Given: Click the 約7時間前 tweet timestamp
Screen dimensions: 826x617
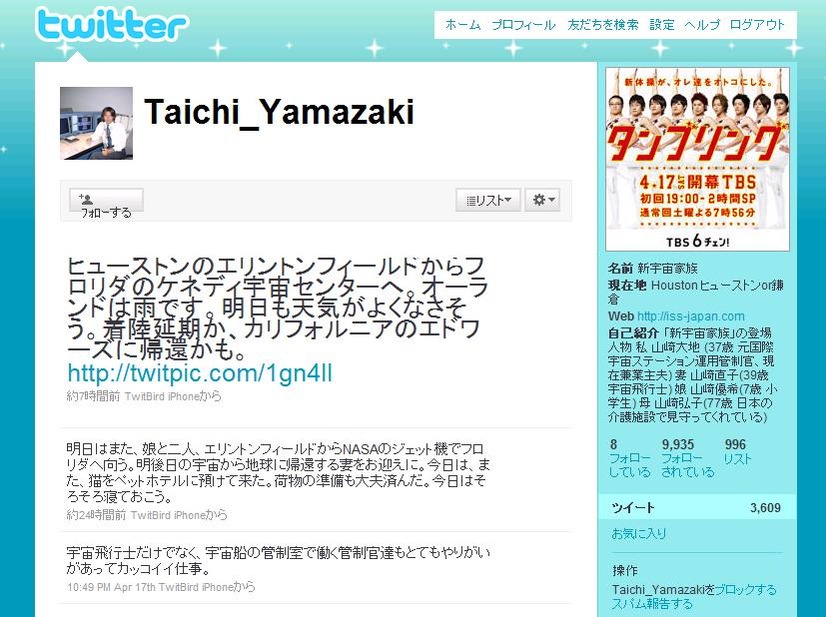Looking at the screenshot, I should tap(93, 396).
